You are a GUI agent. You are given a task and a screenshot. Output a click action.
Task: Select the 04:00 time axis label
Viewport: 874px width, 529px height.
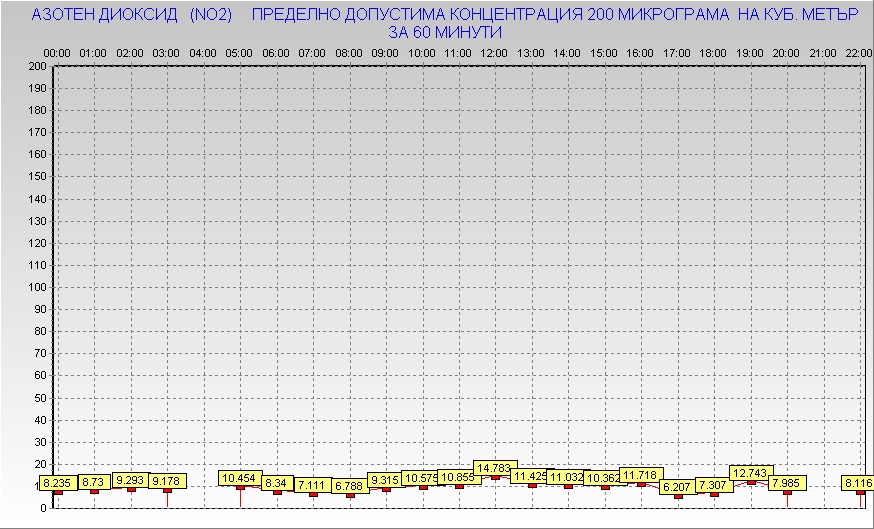coord(203,52)
